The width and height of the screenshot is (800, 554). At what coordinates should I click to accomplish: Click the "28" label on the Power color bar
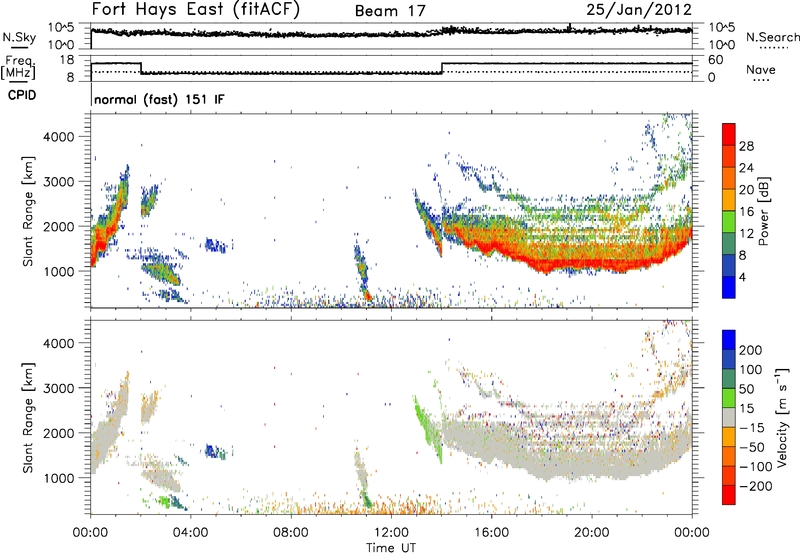pos(746,146)
